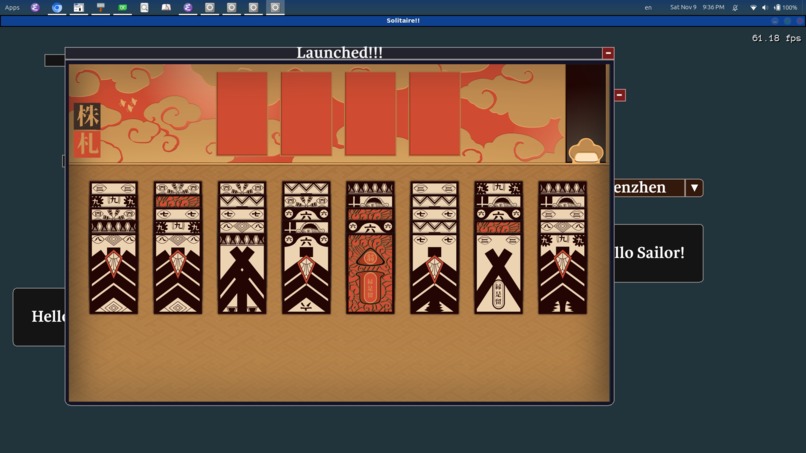The height and width of the screenshot is (453, 806).
Task: Click the red card strip in second column
Action: pos(178,201)
